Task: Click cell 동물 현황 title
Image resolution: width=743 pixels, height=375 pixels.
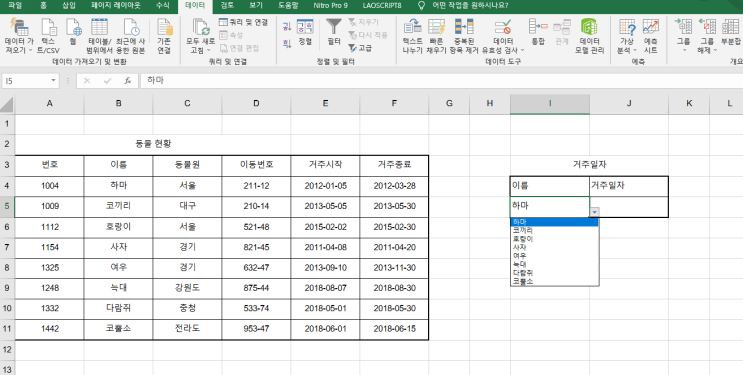Action: 153,144
